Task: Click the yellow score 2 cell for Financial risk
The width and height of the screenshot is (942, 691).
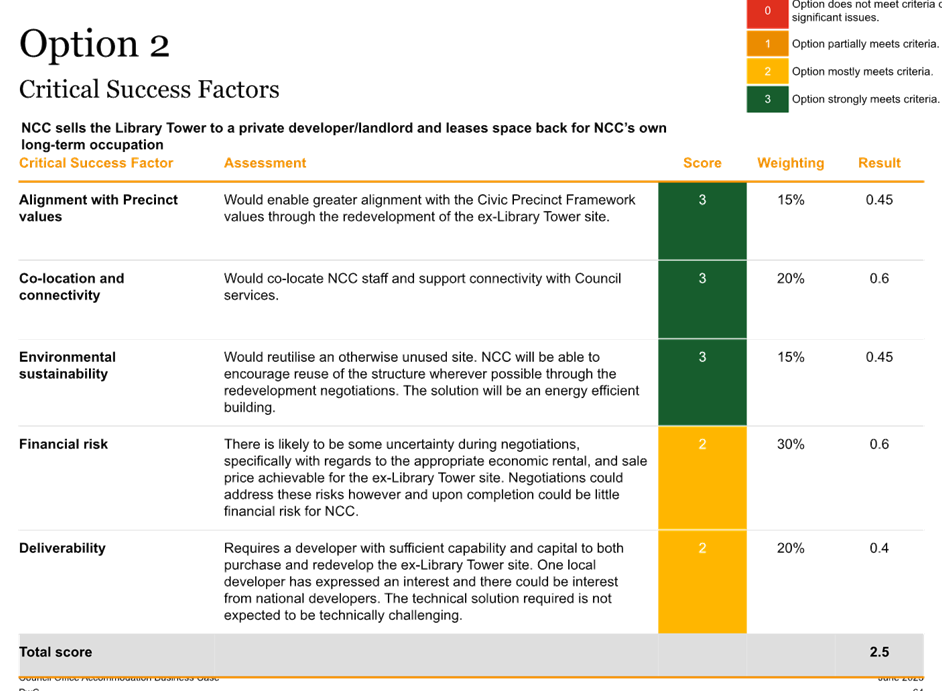Action: pos(702,478)
